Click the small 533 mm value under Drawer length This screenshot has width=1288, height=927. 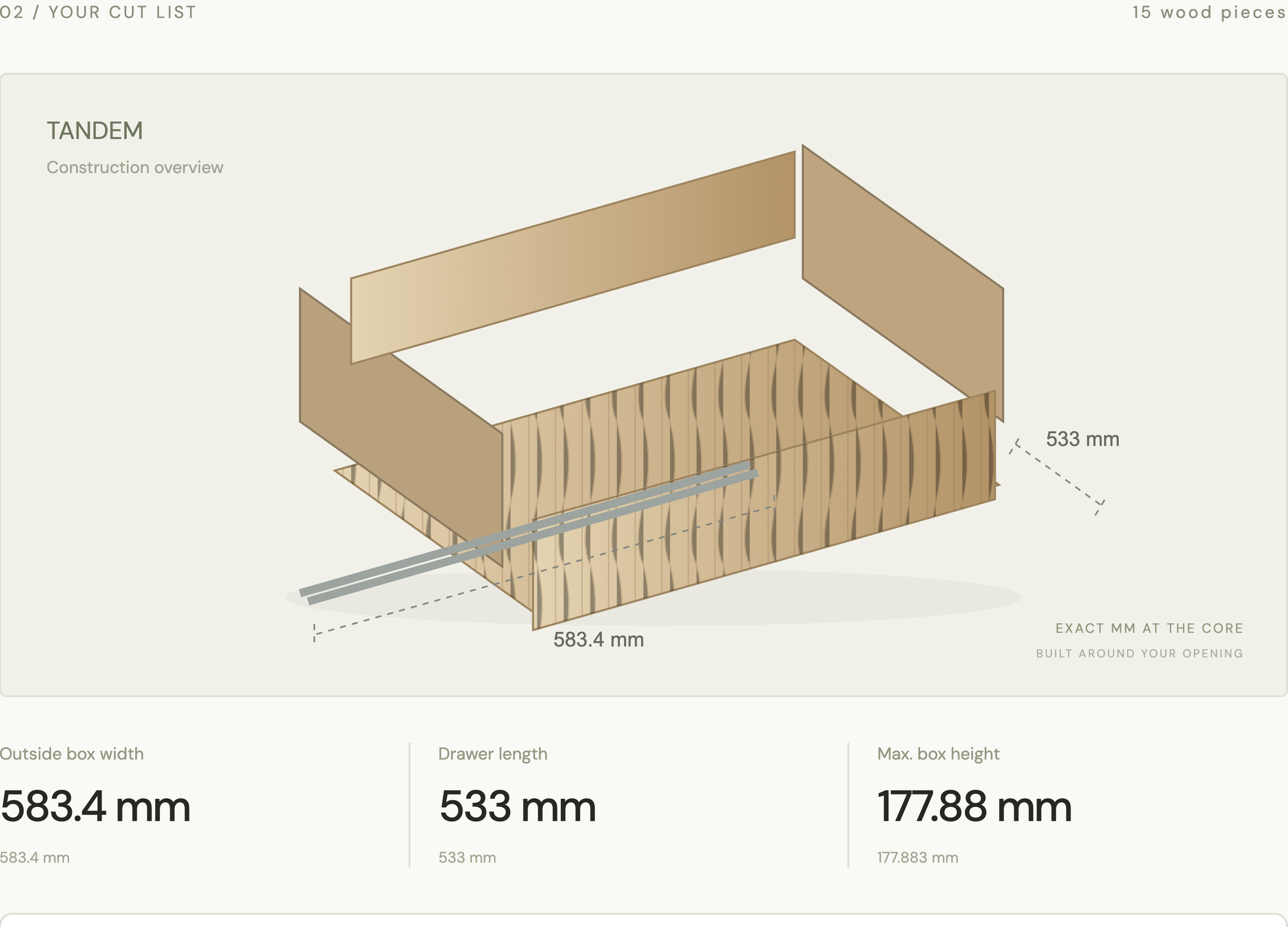pyautogui.click(x=467, y=858)
